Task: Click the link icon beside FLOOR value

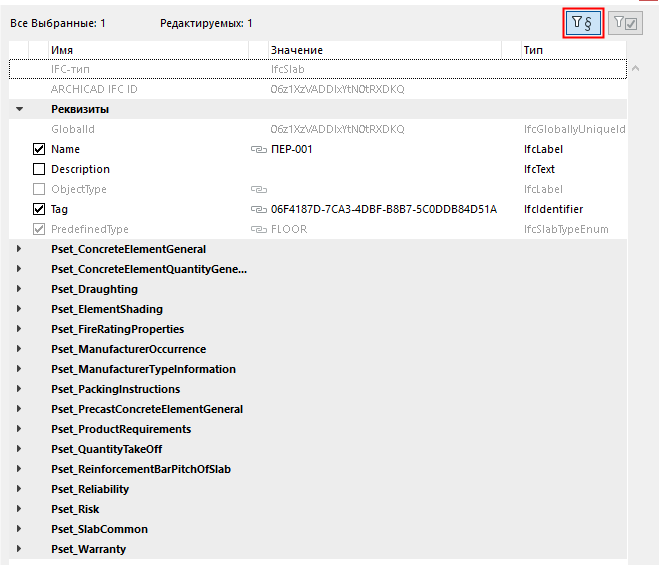Action: pos(259,229)
